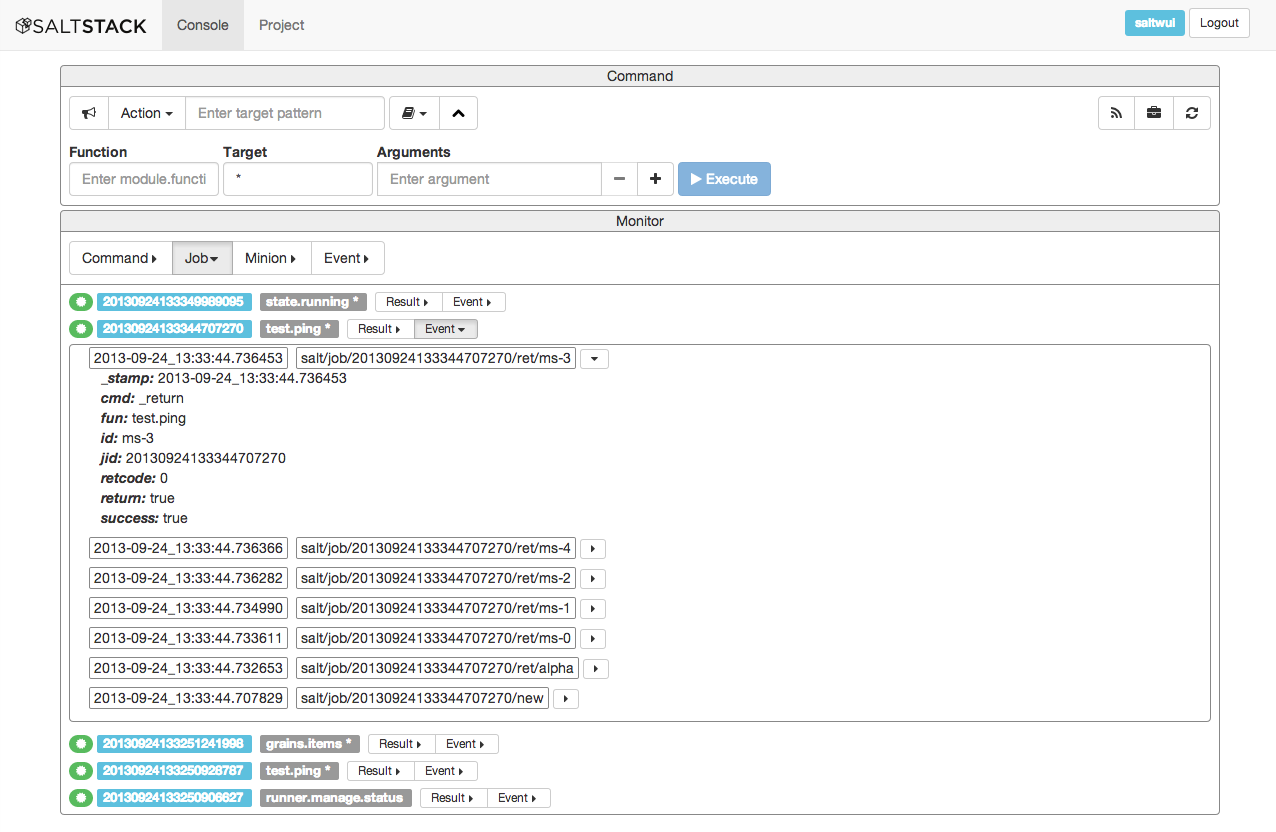Expand the salt/job event ending in ret/ms-4
Image resolution: width=1276 pixels, height=832 pixels.
click(593, 548)
